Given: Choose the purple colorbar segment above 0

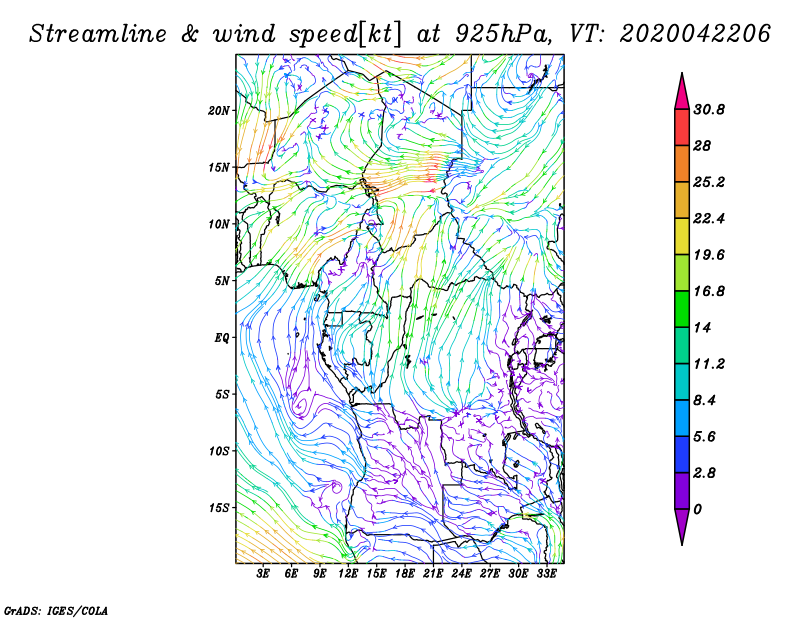Looking at the screenshot, I should [682, 490].
